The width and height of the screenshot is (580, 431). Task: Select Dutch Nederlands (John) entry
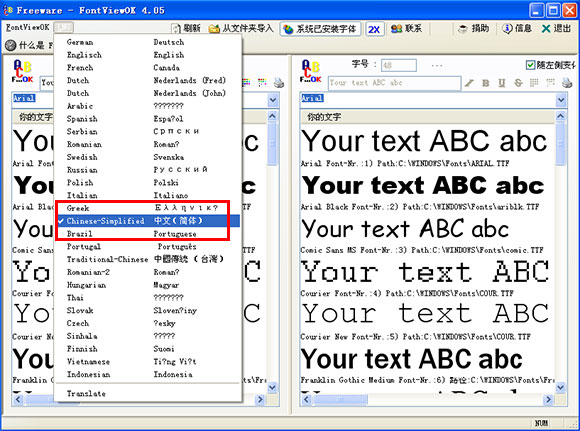pos(148,93)
